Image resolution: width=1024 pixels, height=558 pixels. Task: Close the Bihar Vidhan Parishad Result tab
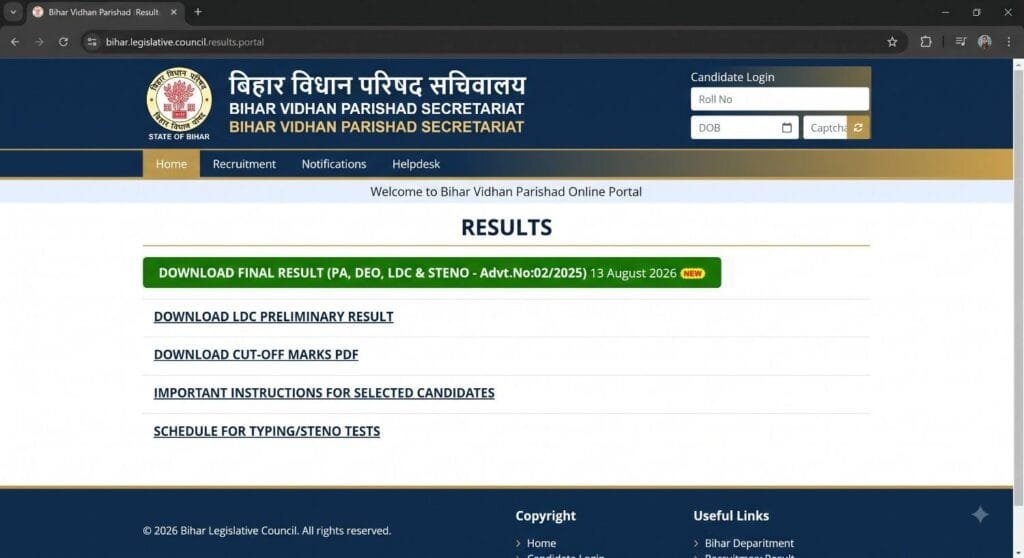point(174,12)
